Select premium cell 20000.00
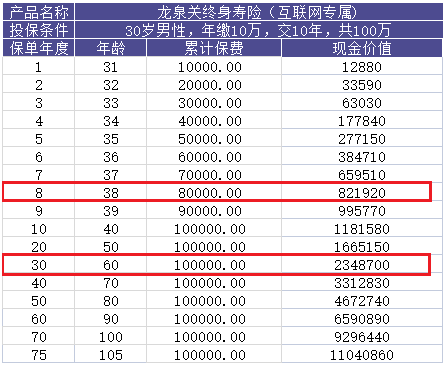 click(x=214, y=85)
